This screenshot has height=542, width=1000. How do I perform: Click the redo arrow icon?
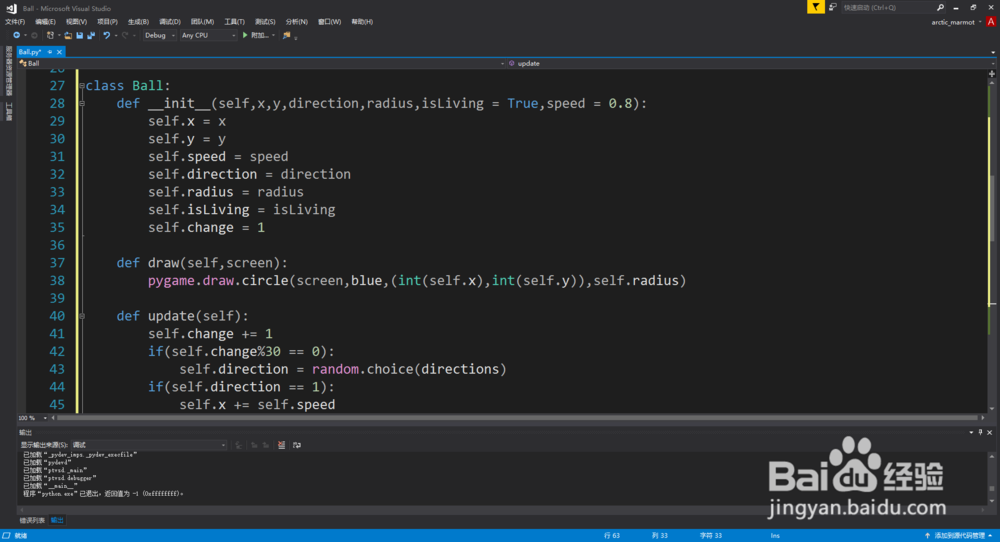125,35
